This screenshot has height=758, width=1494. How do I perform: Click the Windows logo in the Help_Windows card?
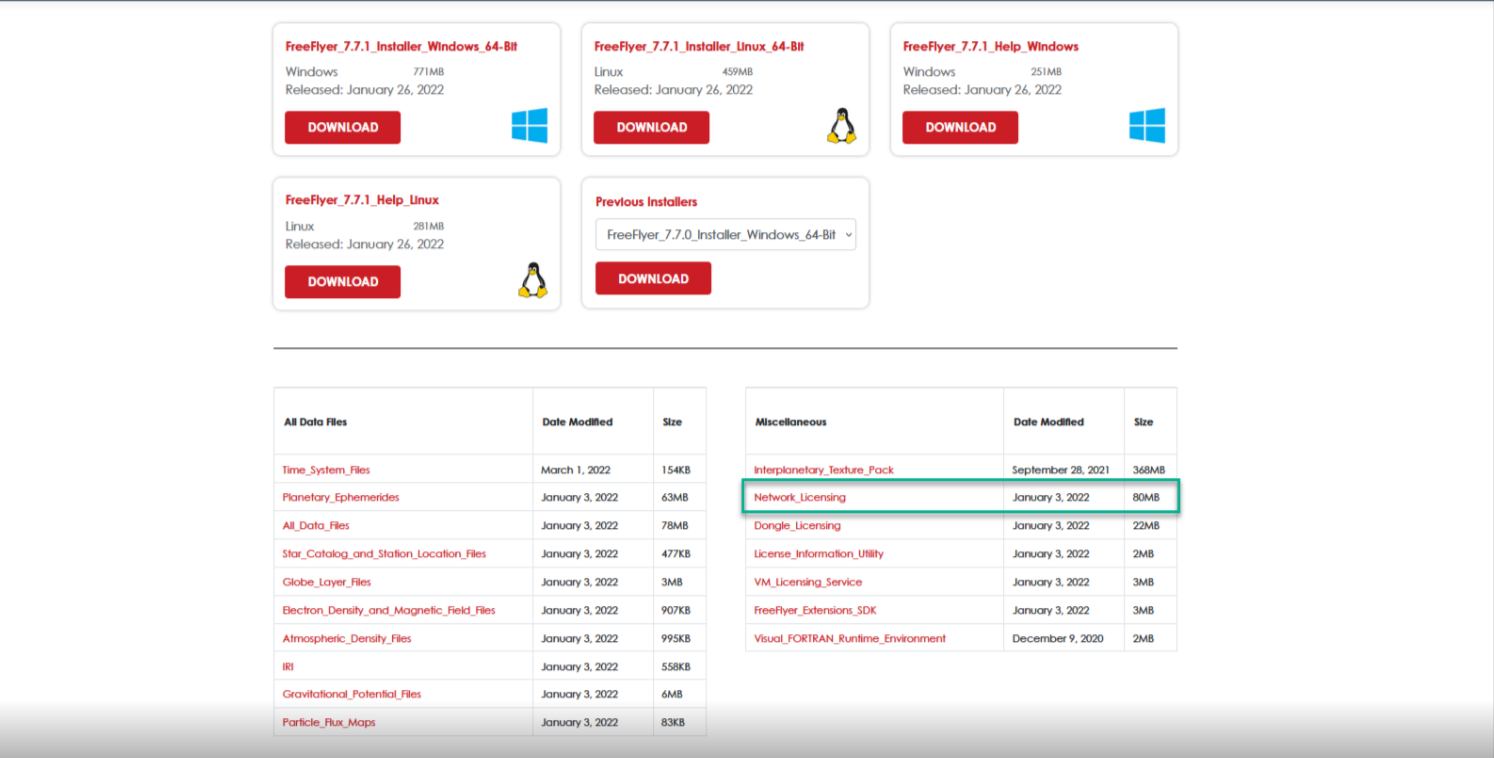click(1147, 126)
